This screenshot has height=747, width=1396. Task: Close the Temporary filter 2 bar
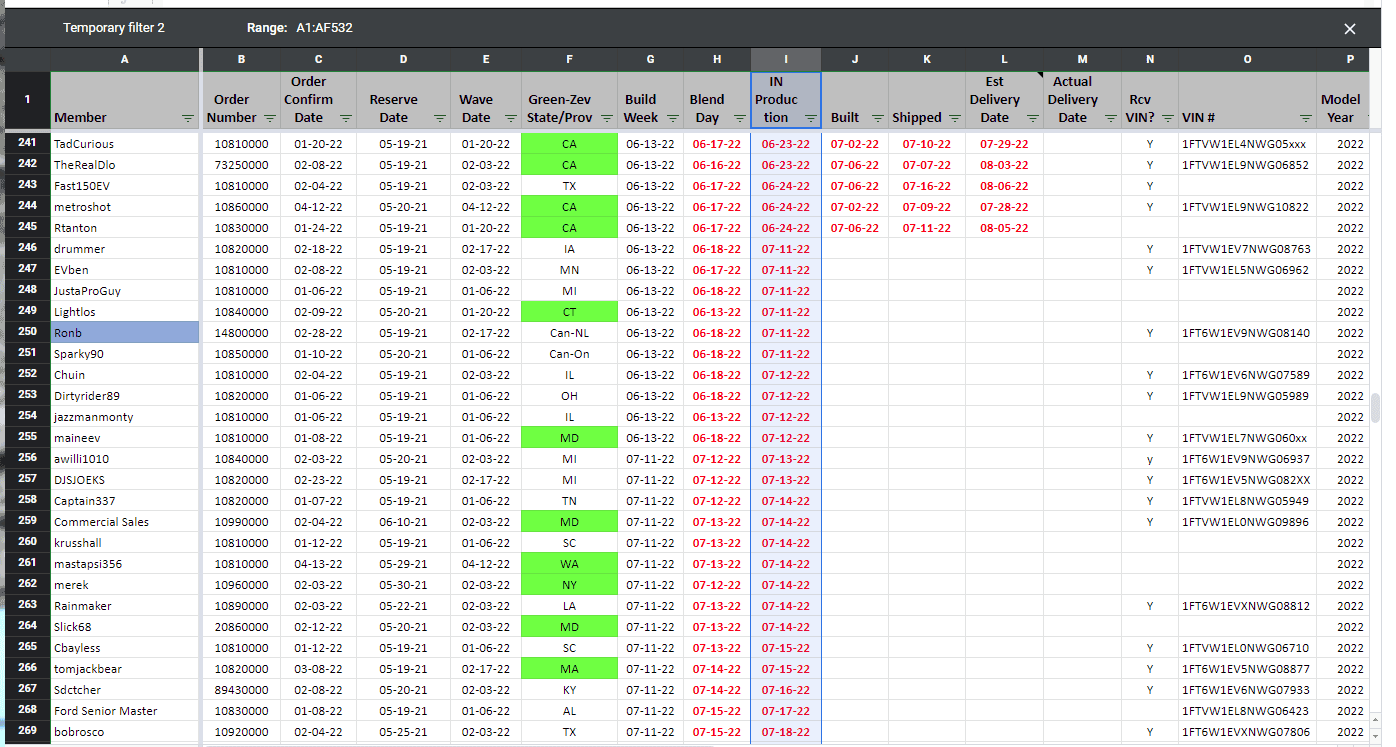1349,29
